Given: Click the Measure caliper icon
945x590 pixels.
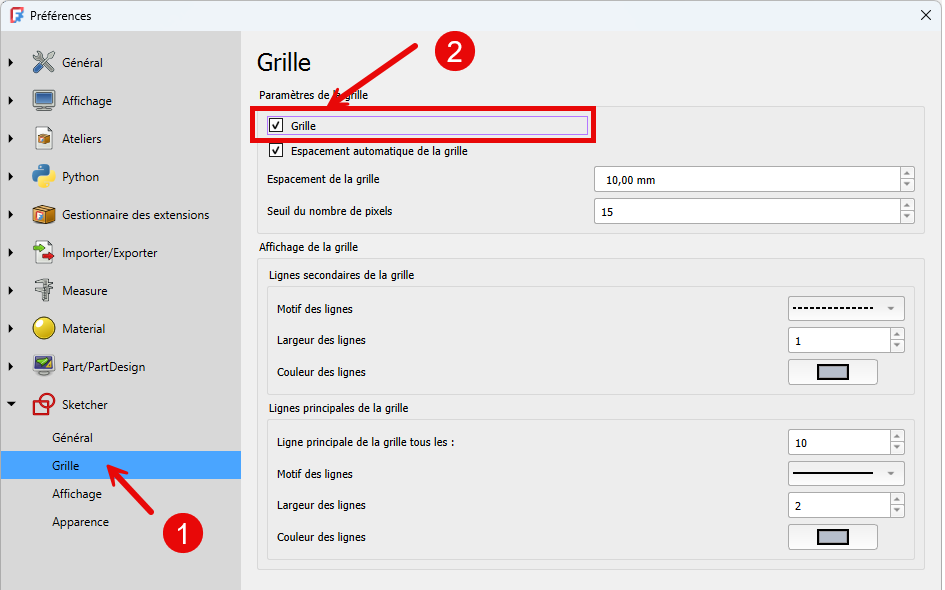Looking at the screenshot, I should click(43, 290).
